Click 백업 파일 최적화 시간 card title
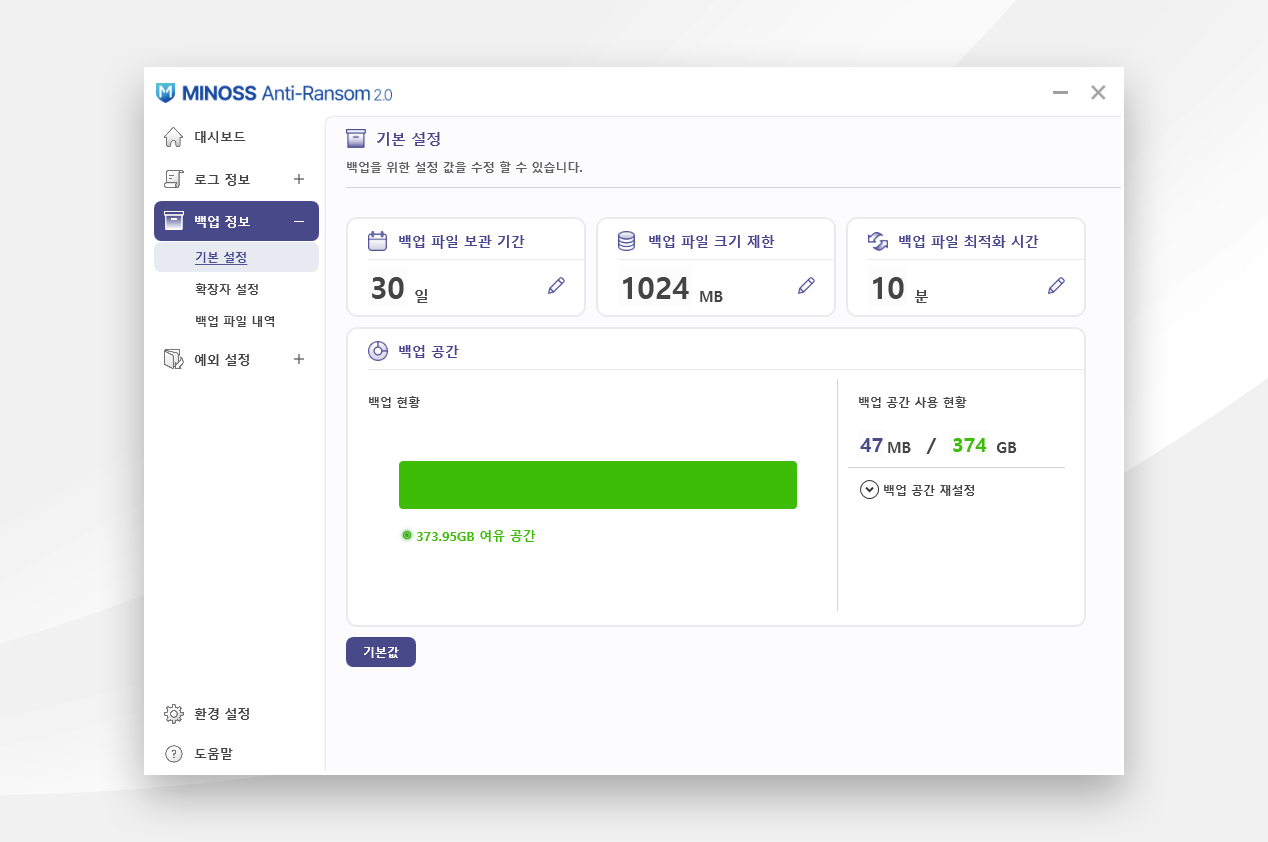Image resolution: width=1268 pixels, height=842 pixels. coord(968,241)
